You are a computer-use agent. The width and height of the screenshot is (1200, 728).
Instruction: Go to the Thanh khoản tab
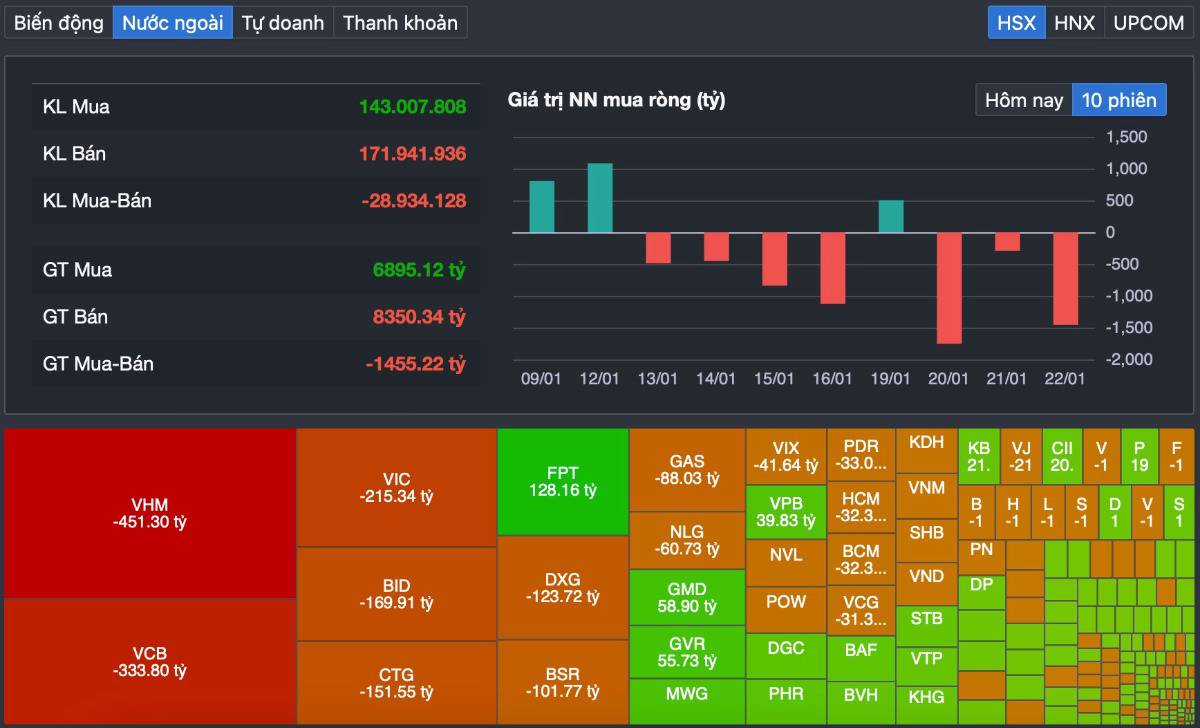tap(400, 22)
